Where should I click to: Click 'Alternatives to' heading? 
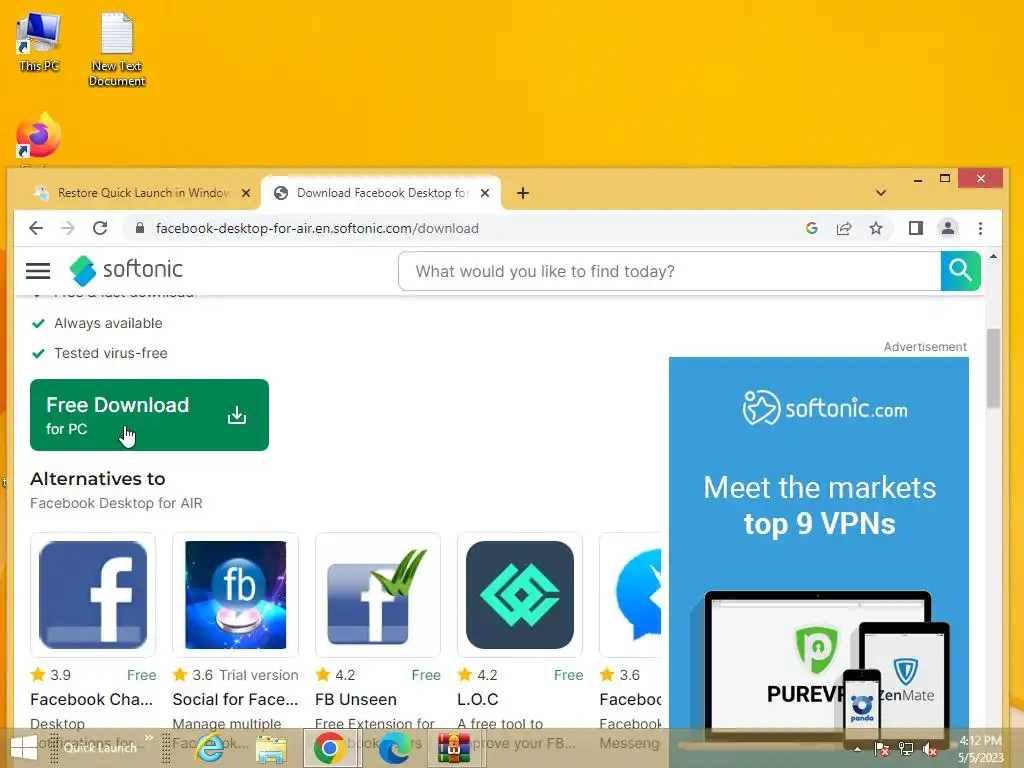[x=98, y=479]
